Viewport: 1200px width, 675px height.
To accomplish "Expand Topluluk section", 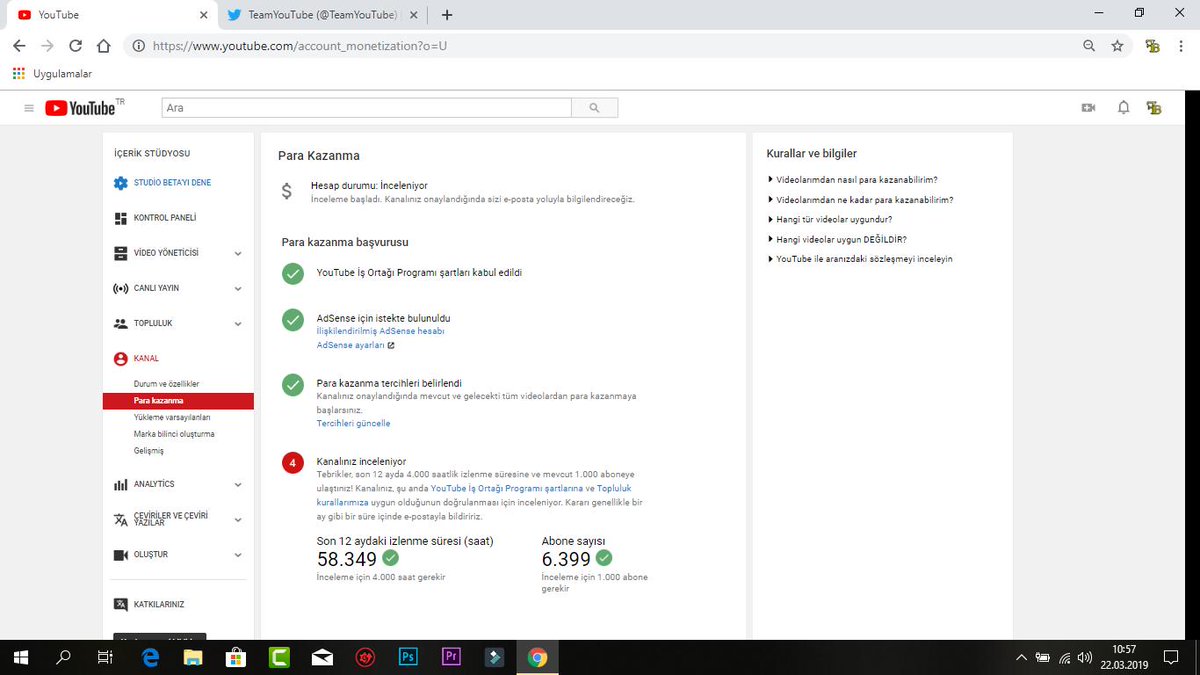I will click(x=237, y=324).
